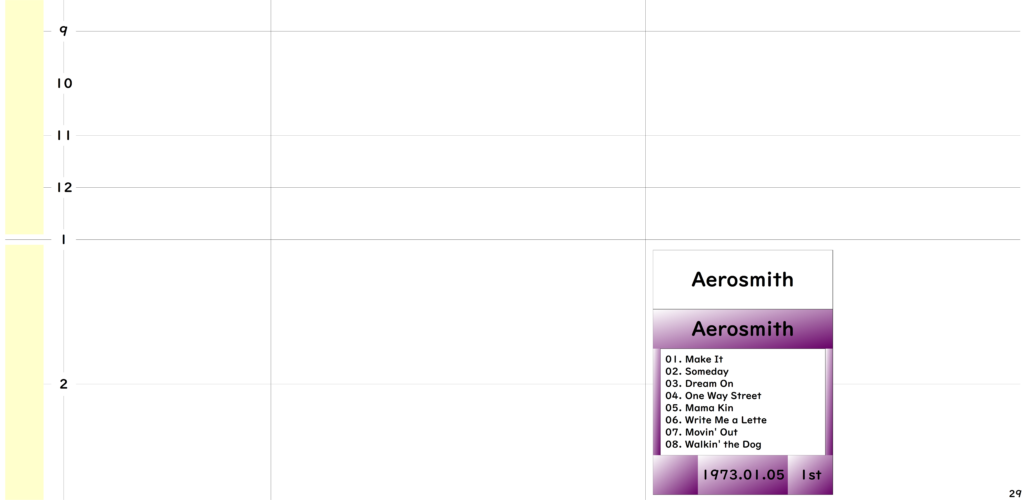Click track 06. Write Me a Lette

[x=716, y=420]
